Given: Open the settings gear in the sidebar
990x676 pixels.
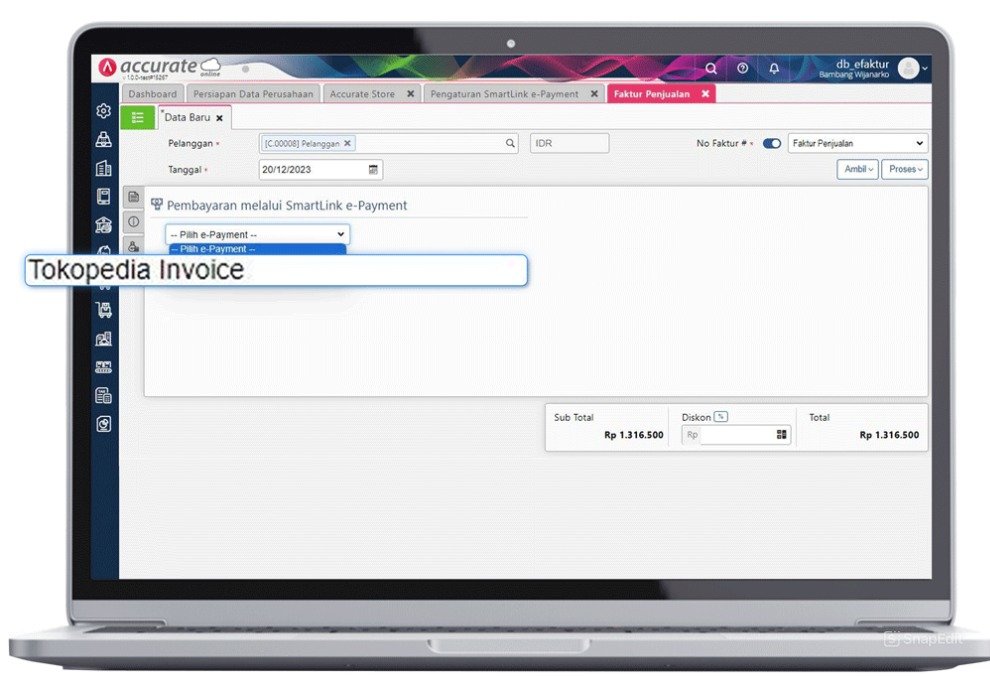Looking at the screenshot, I should tap(104, 111).
